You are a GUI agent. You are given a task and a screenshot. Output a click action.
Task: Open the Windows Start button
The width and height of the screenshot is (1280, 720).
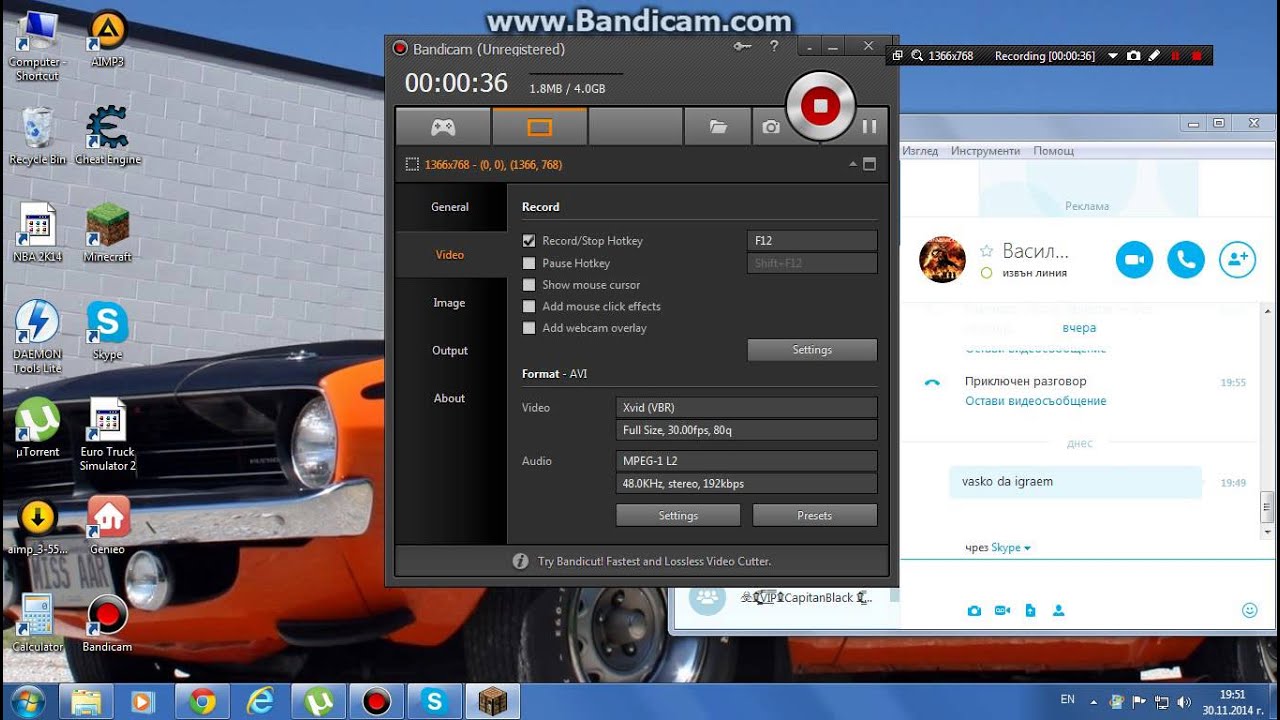tap(27, 701)
